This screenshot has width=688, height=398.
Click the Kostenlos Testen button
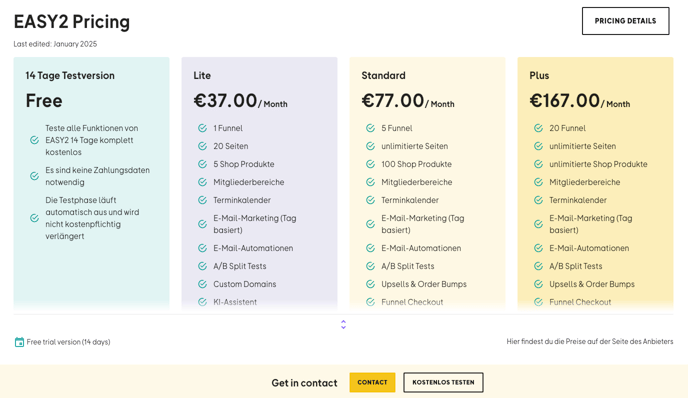pos(443,382)
